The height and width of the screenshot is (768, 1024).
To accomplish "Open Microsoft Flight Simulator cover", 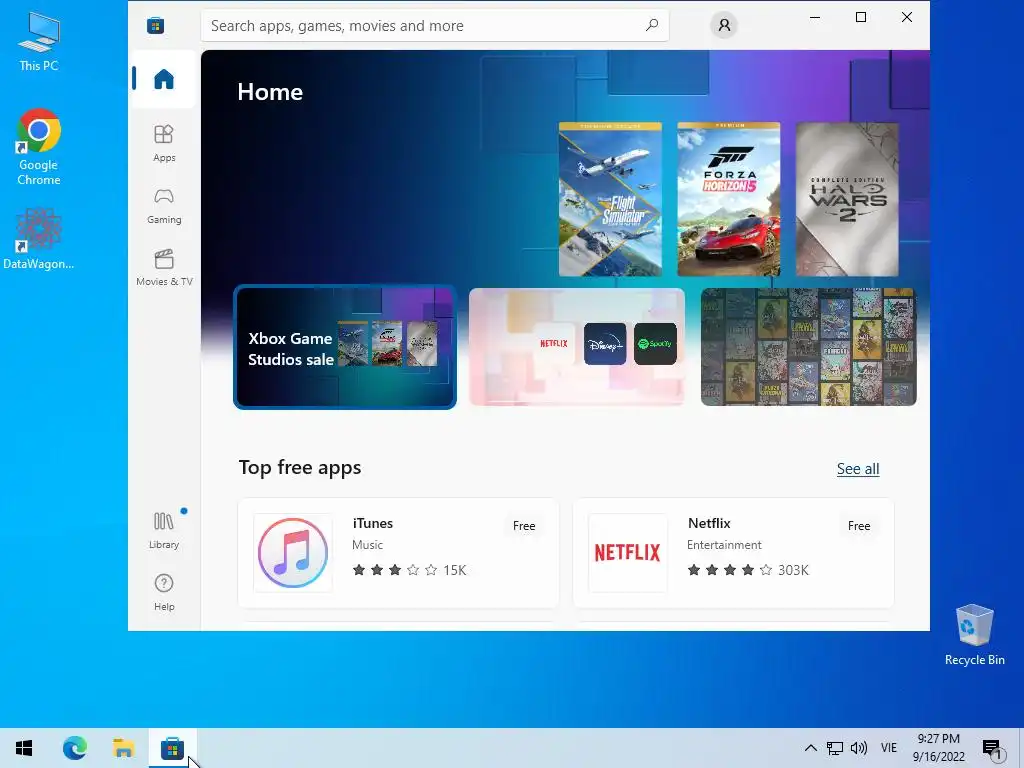I will (x=610, y=199).
